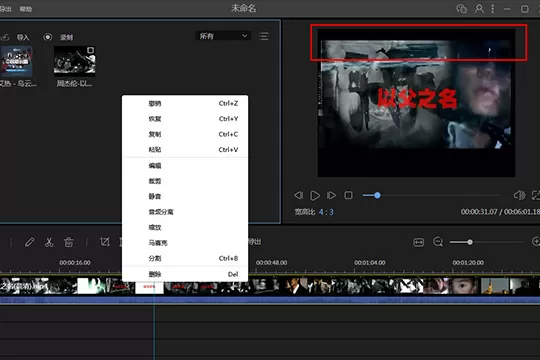This screenshot has height=360, width=540.
Task: Click the 00:01:20.00 timeline ruler mark
Action: (x=468, y=263)
